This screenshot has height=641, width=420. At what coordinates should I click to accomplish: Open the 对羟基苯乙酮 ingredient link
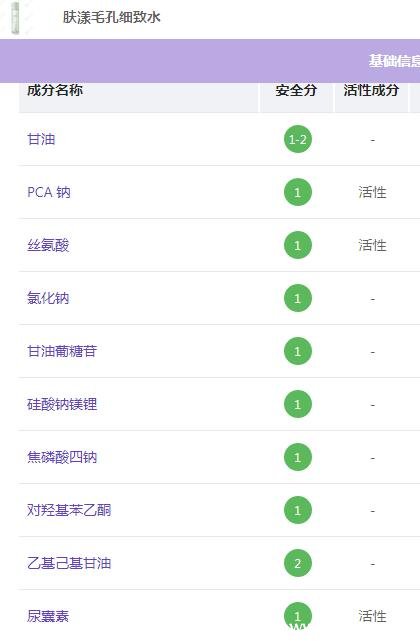pos(69,510)
